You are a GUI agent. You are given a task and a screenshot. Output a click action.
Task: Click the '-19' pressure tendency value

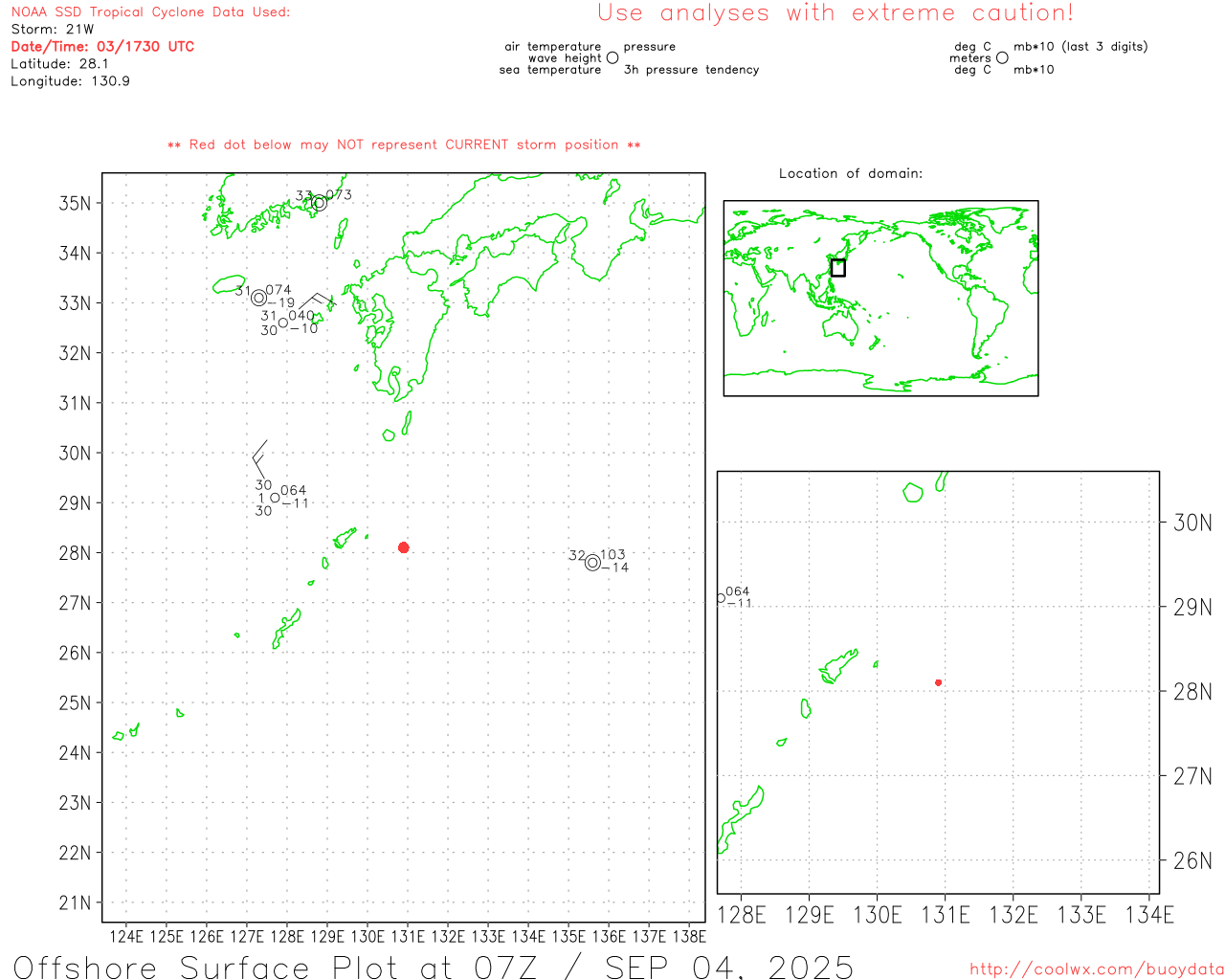pyautogui.click(x=281, y=303)
